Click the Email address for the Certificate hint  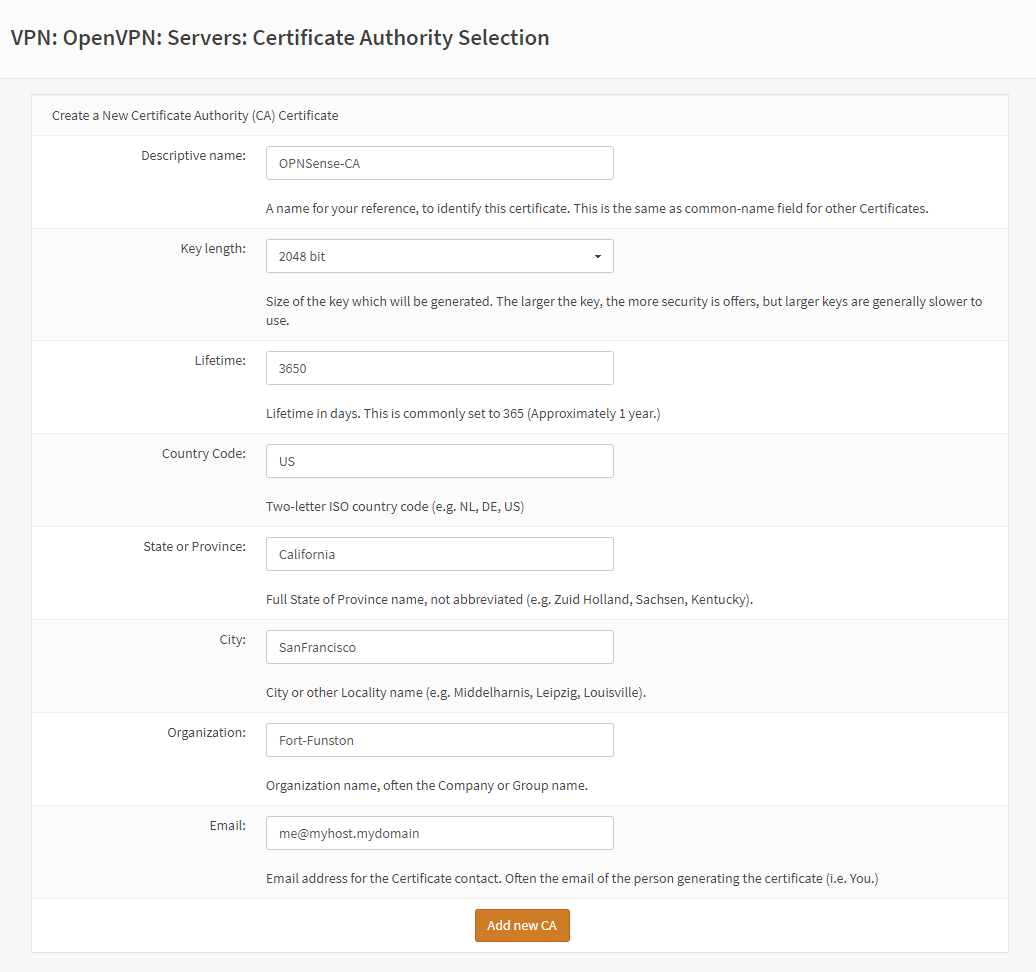coord(572,879)
